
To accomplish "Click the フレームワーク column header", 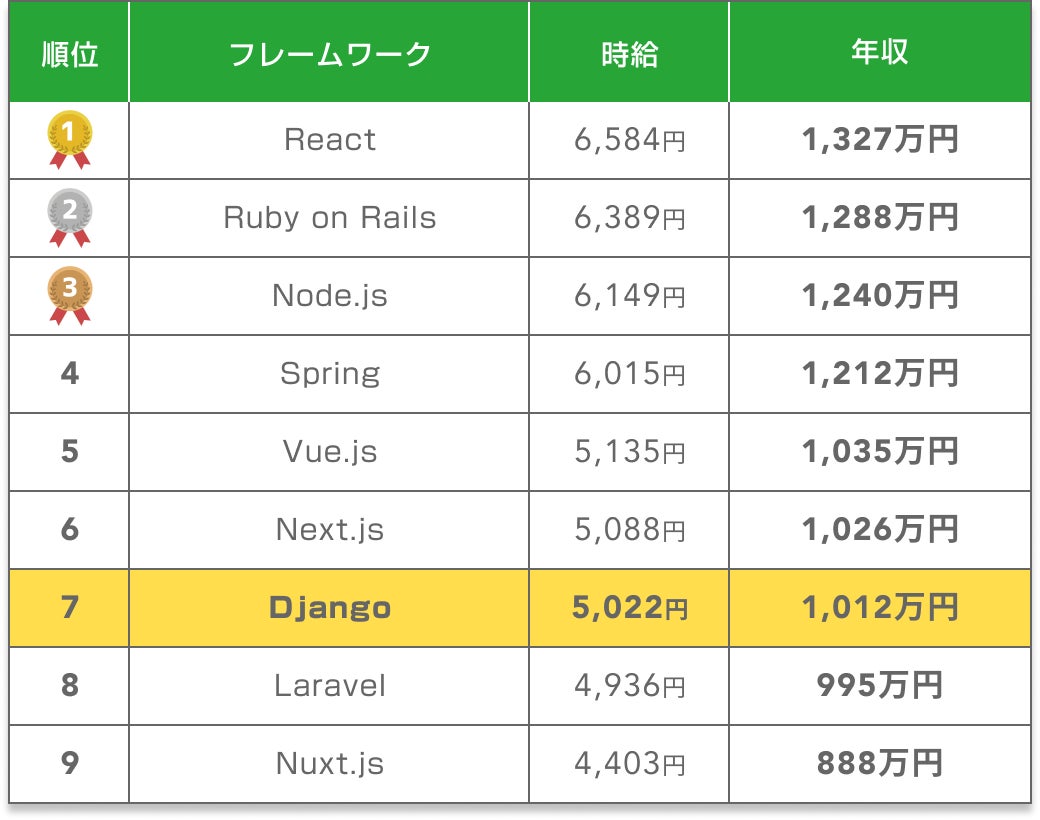I will [x=330, y=53].
